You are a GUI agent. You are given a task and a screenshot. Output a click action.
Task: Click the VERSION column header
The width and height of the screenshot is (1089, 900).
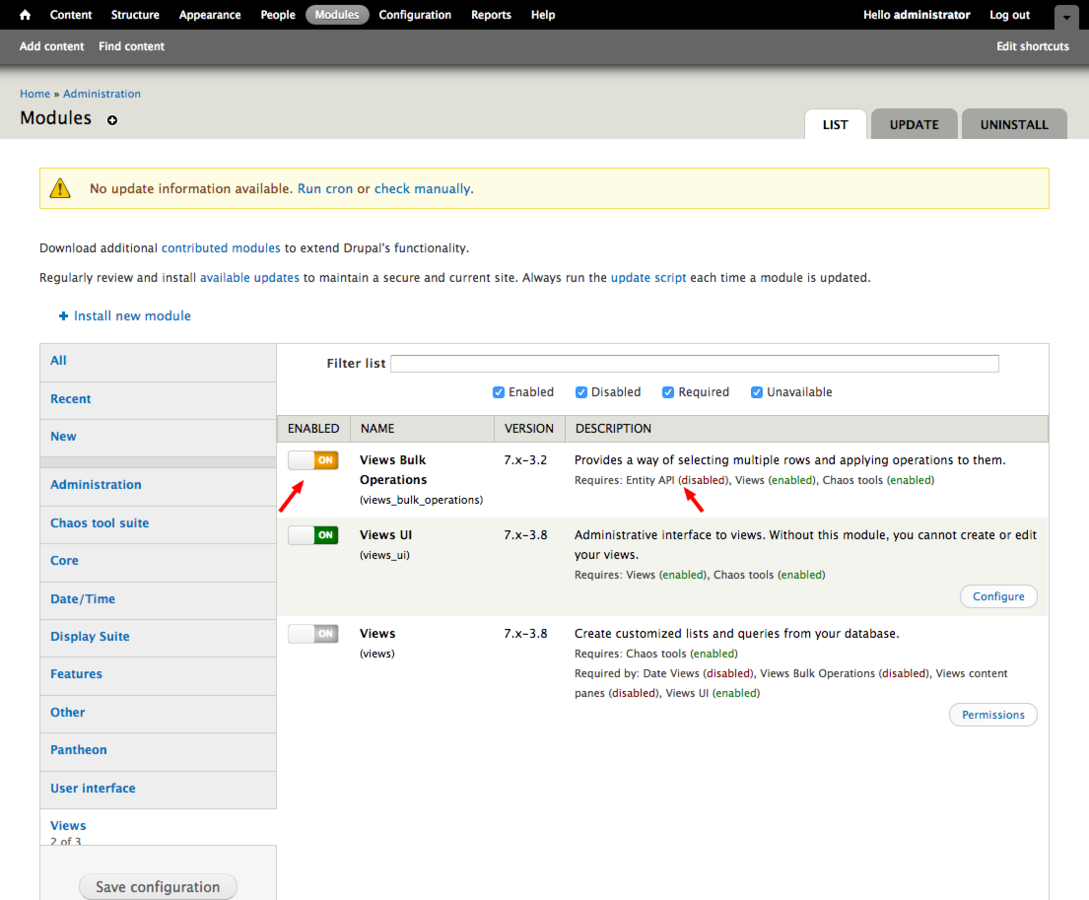coord(529,428)
